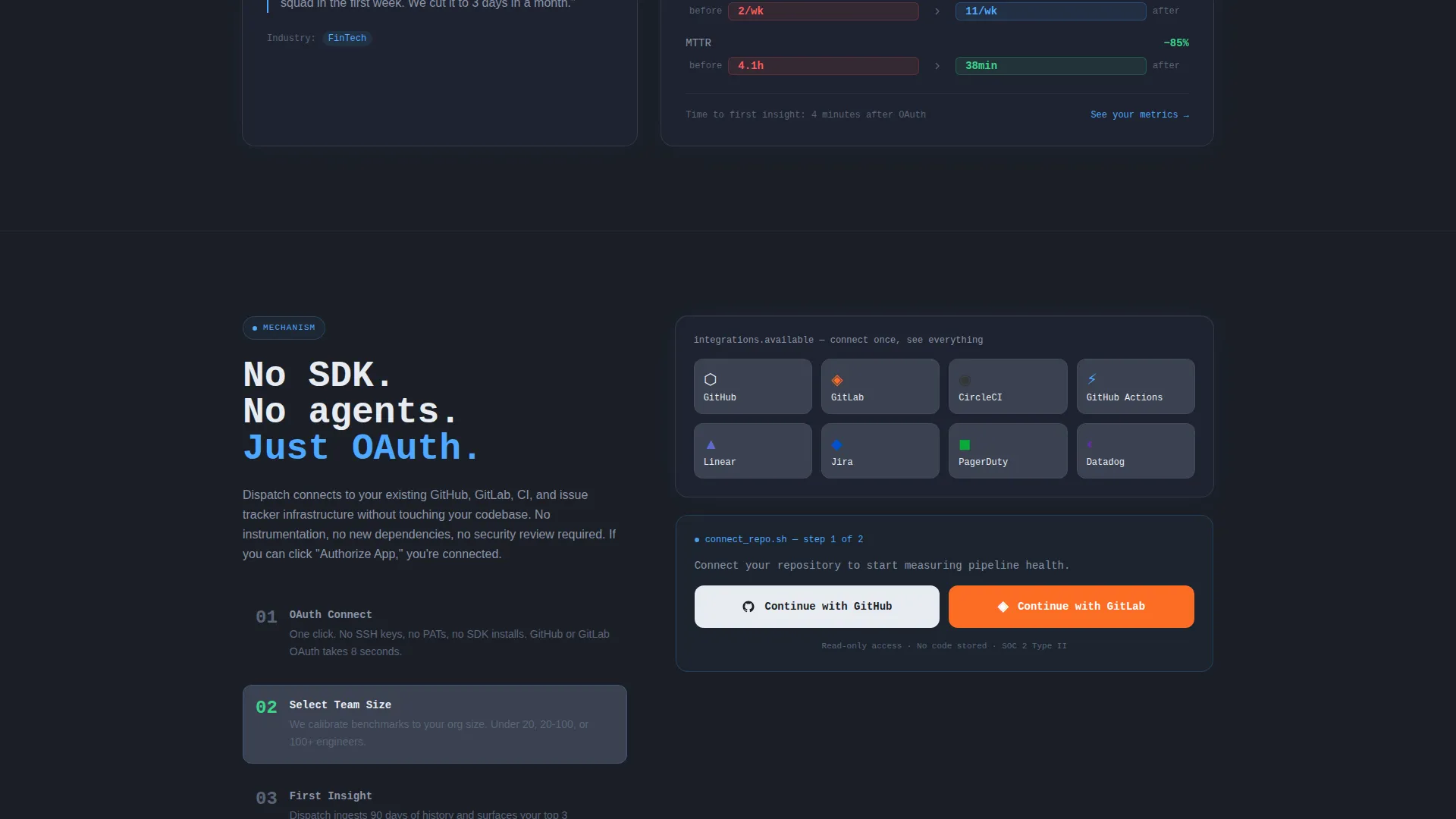Click the GitLab integration card label
The image size is (1456, 819).
click(847, 397)
